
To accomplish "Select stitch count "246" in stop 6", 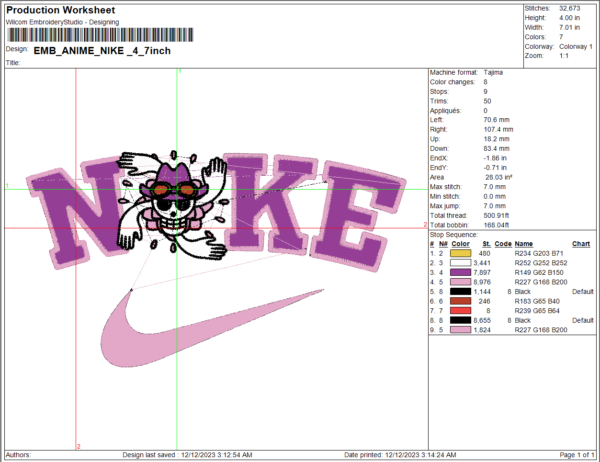I will (484, 301).
